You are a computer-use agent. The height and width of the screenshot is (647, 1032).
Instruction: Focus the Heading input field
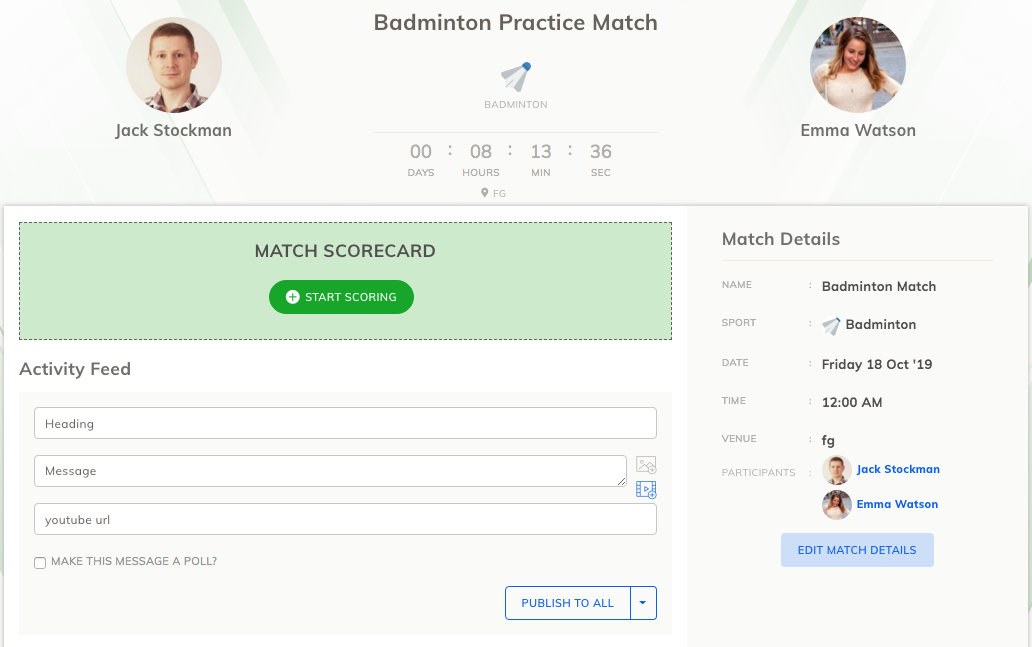346,423
